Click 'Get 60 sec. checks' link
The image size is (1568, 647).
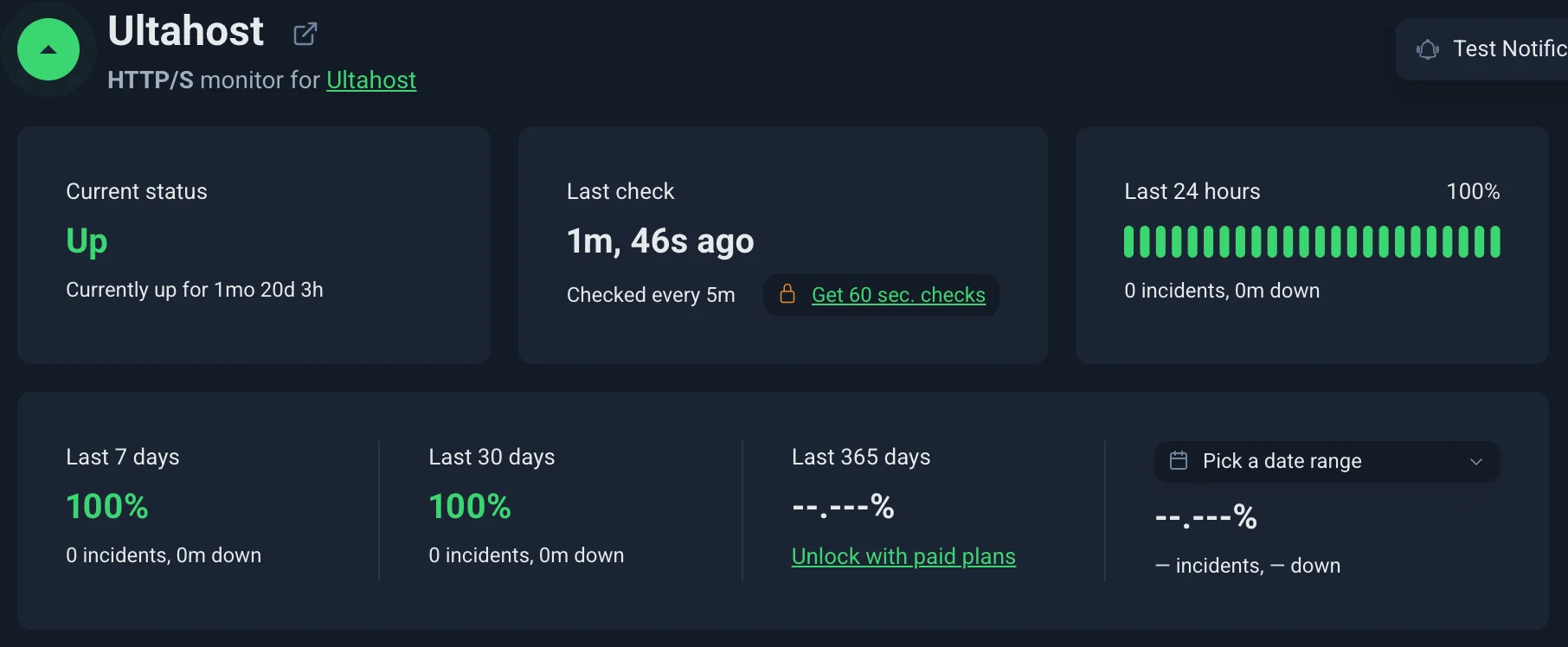(x=898, y=295)
